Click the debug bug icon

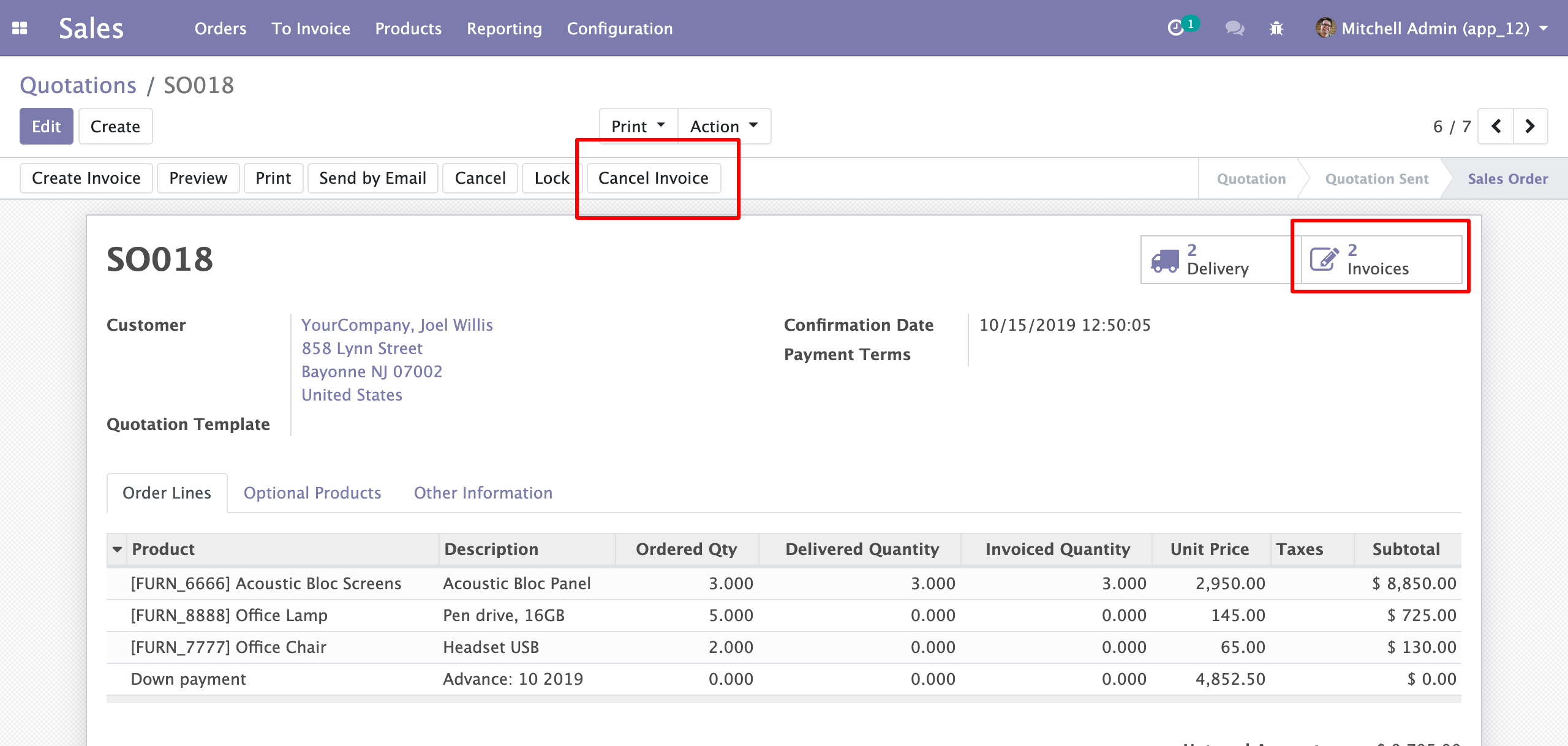tap(1276, 28)
